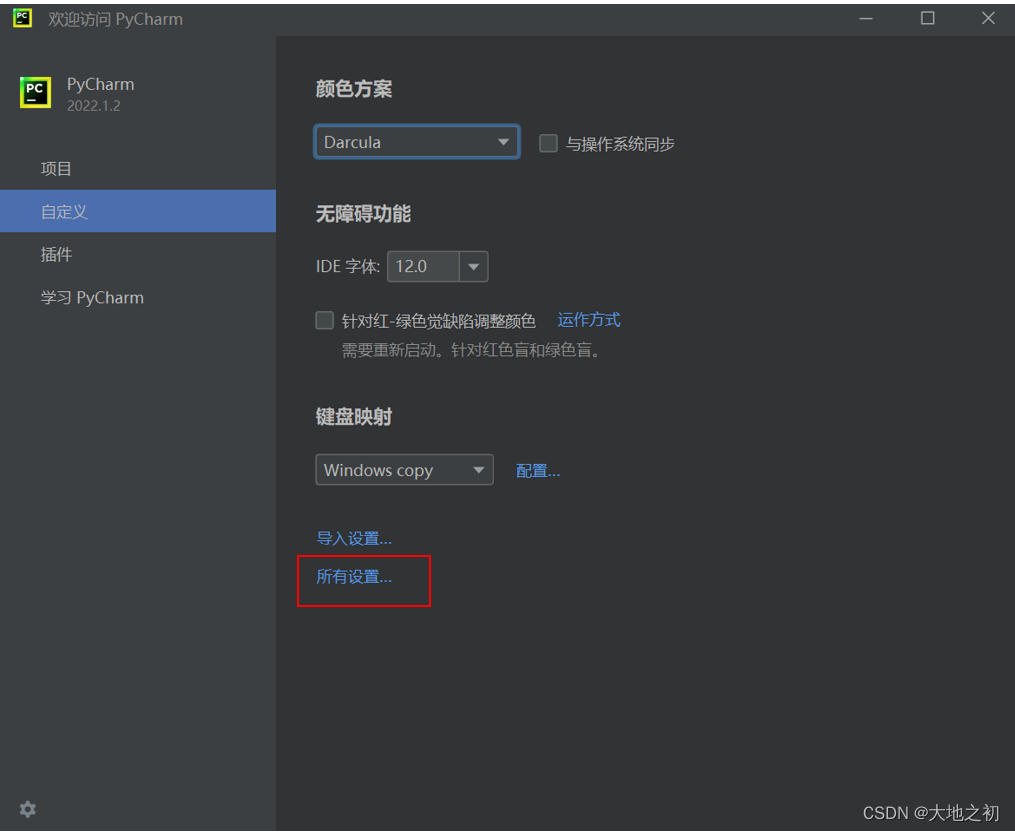The image size is (1015, 832).
Task: Click the 2022.1.2 version text
Action: point(94,106)
